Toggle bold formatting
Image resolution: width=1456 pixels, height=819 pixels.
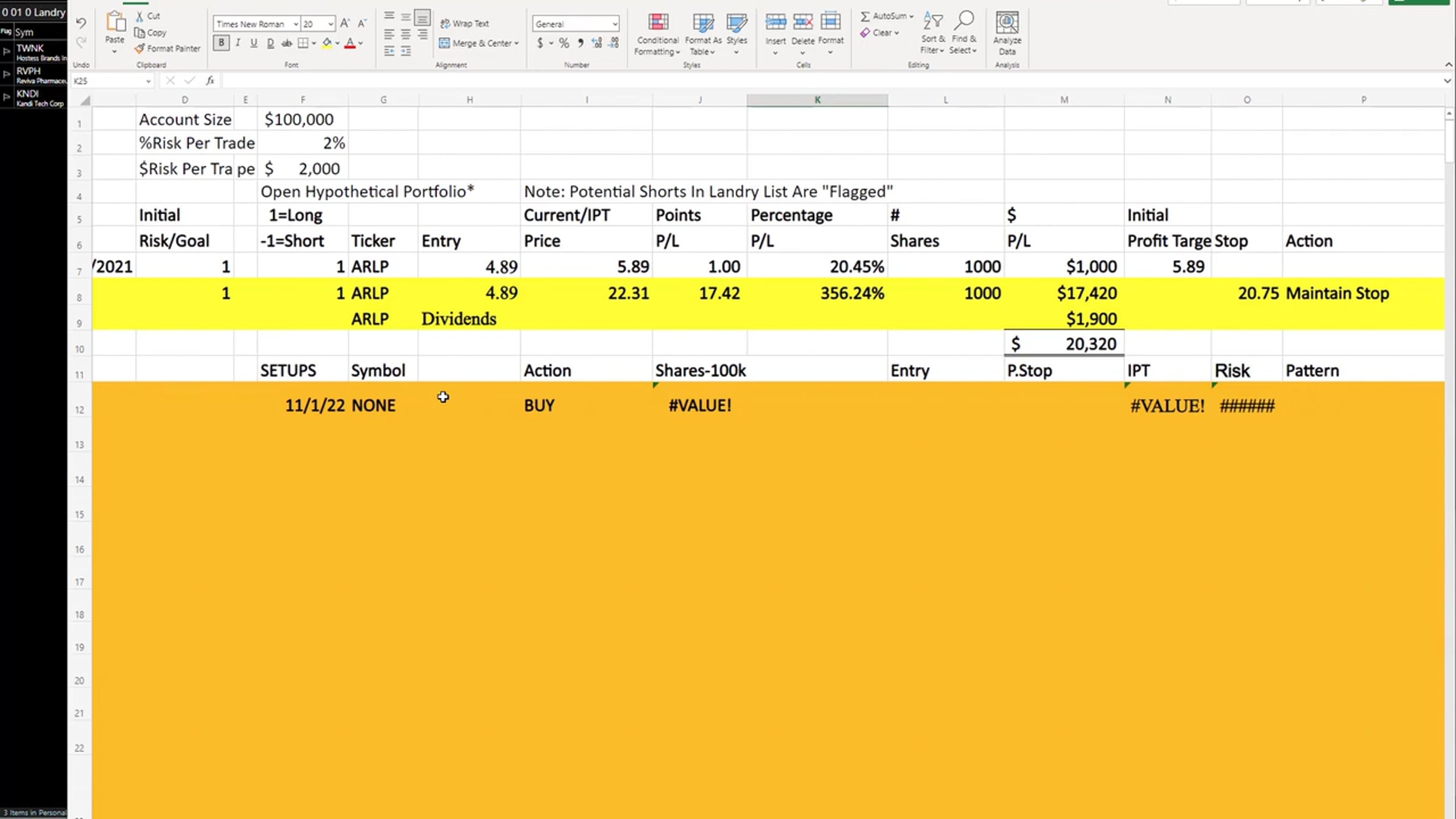coord(221,43)
